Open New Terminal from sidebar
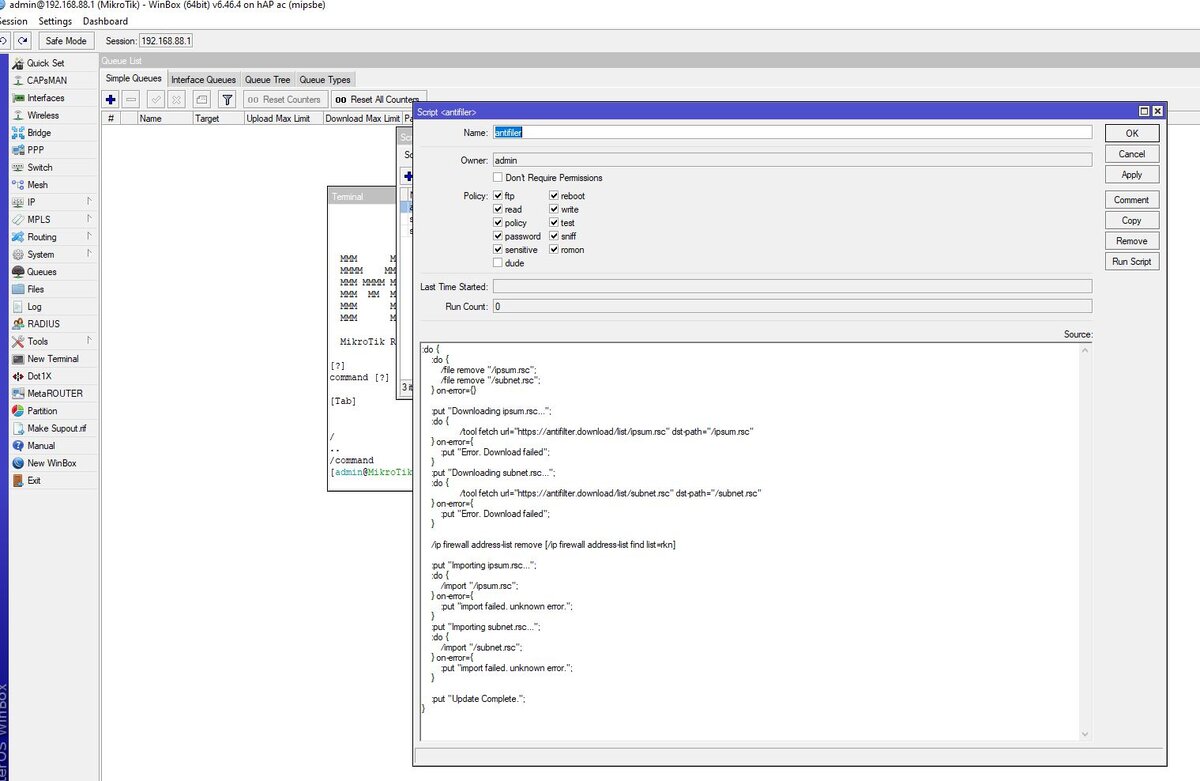 tap(53, 359)
